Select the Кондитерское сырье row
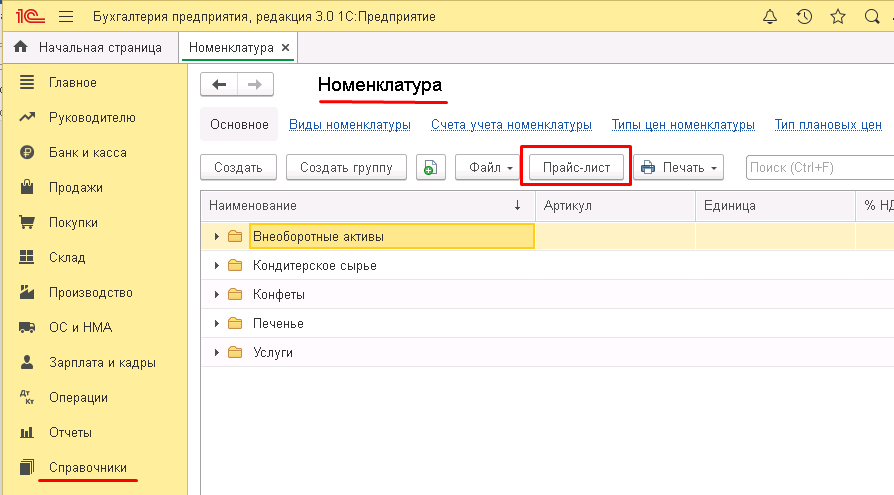The width and height of the screenshot is (894, 495). [x=547, y=265]
